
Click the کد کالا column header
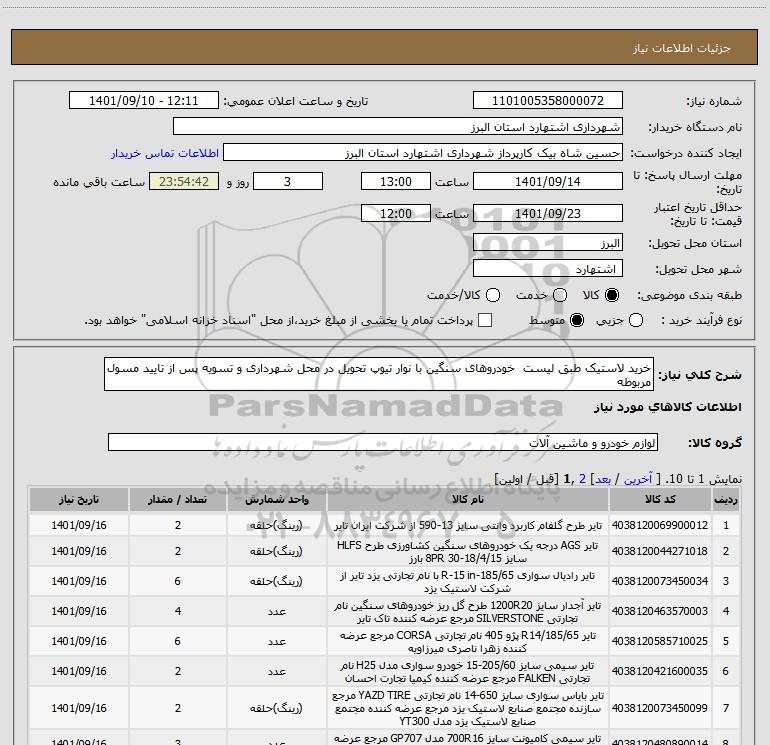point(660,499)
